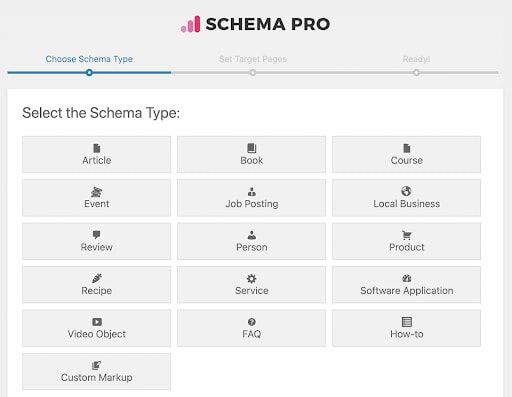Image resolution: width=512 pixels, height=397 pixels.
Task: Choose the Product shopping cart icon
Action: click(x=407, y=235)
